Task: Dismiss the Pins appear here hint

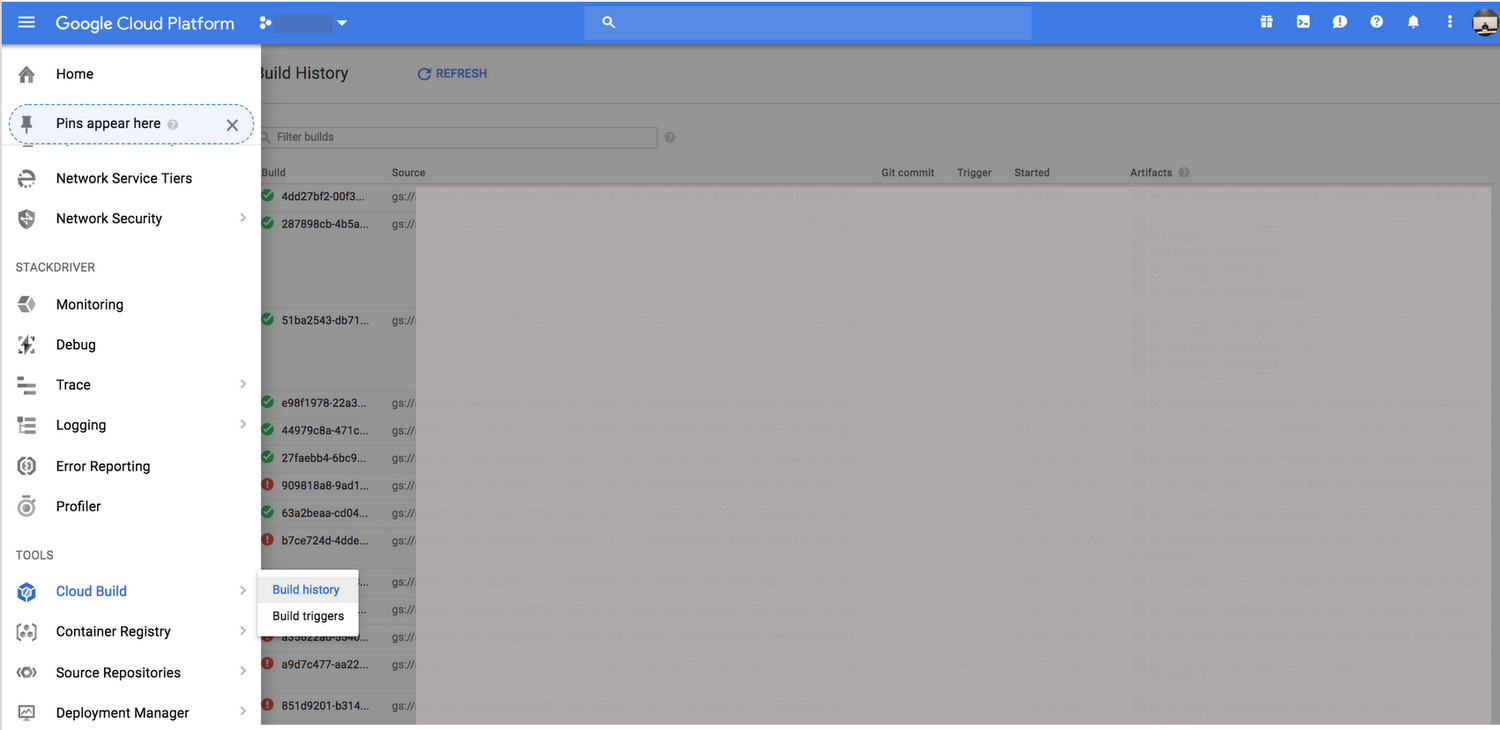Action: pyautogui.click(x=232, y=125)
